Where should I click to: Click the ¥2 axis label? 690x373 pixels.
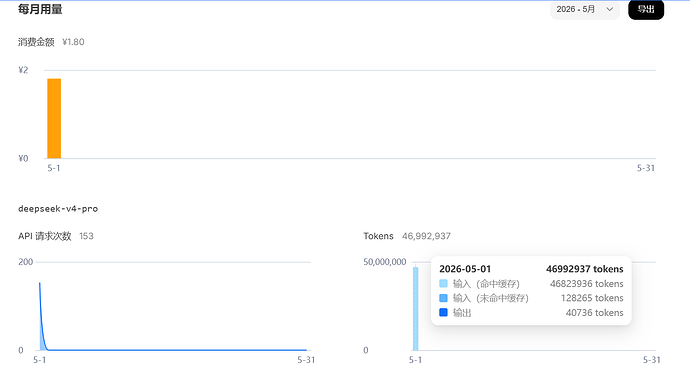point(23,70)
